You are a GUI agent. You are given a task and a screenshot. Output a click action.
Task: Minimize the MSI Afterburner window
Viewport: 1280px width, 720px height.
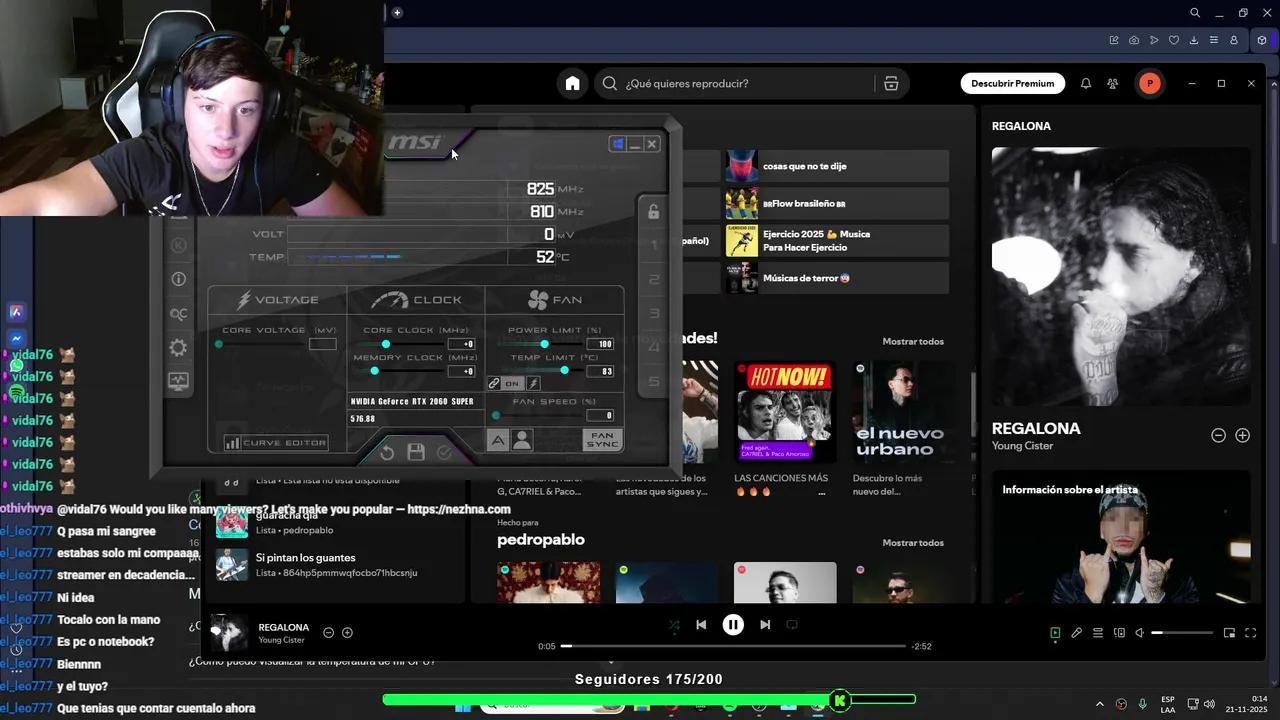635,145
